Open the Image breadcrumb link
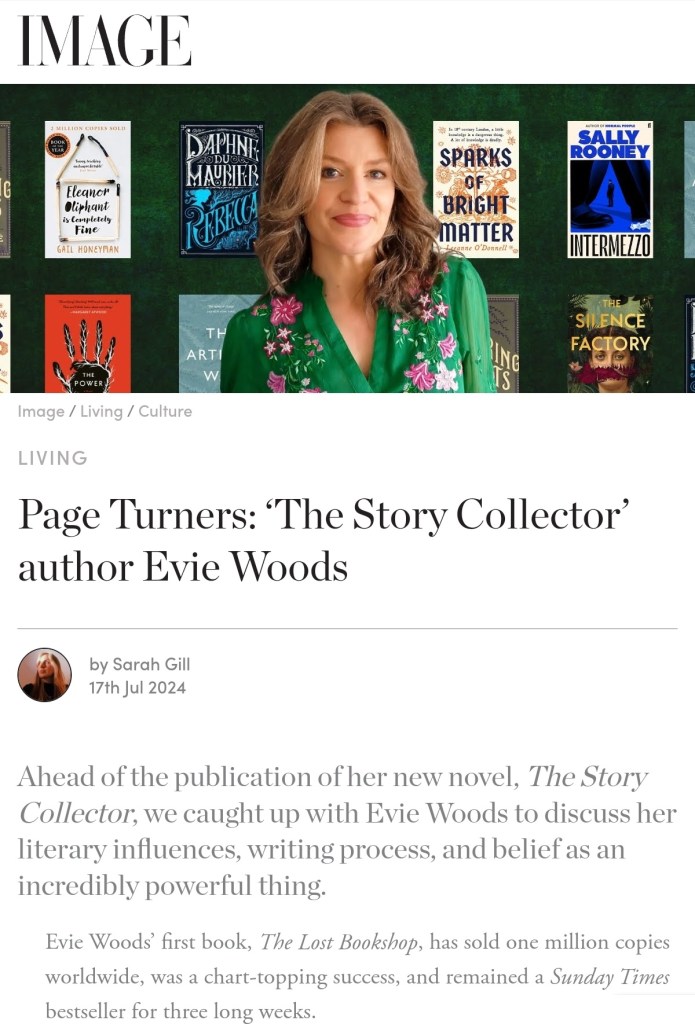 (40, 411)
